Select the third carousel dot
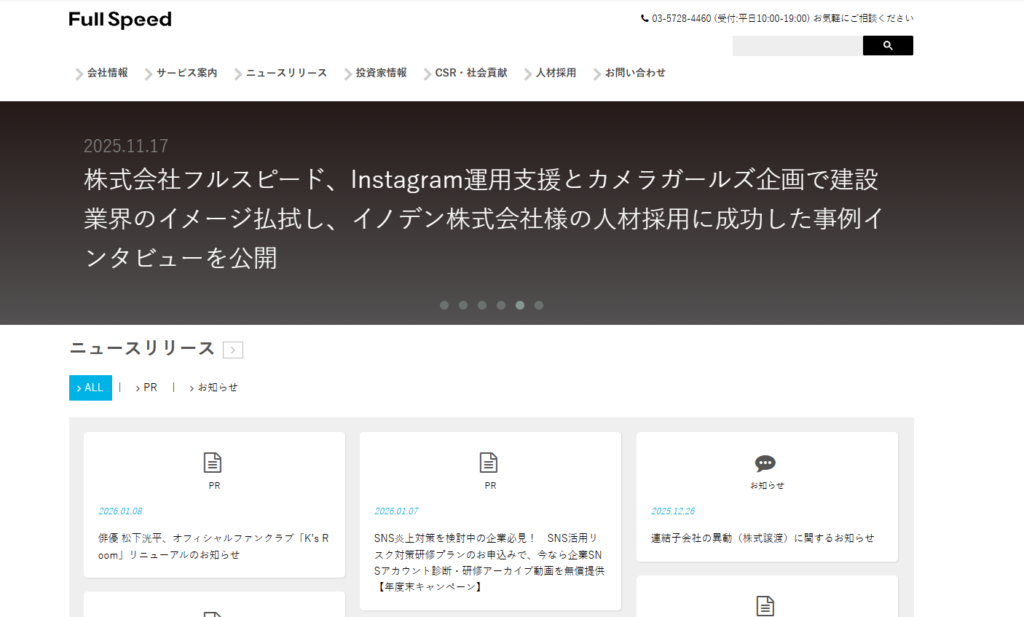This screenshot has width=1024, height=617. point(482,305)
